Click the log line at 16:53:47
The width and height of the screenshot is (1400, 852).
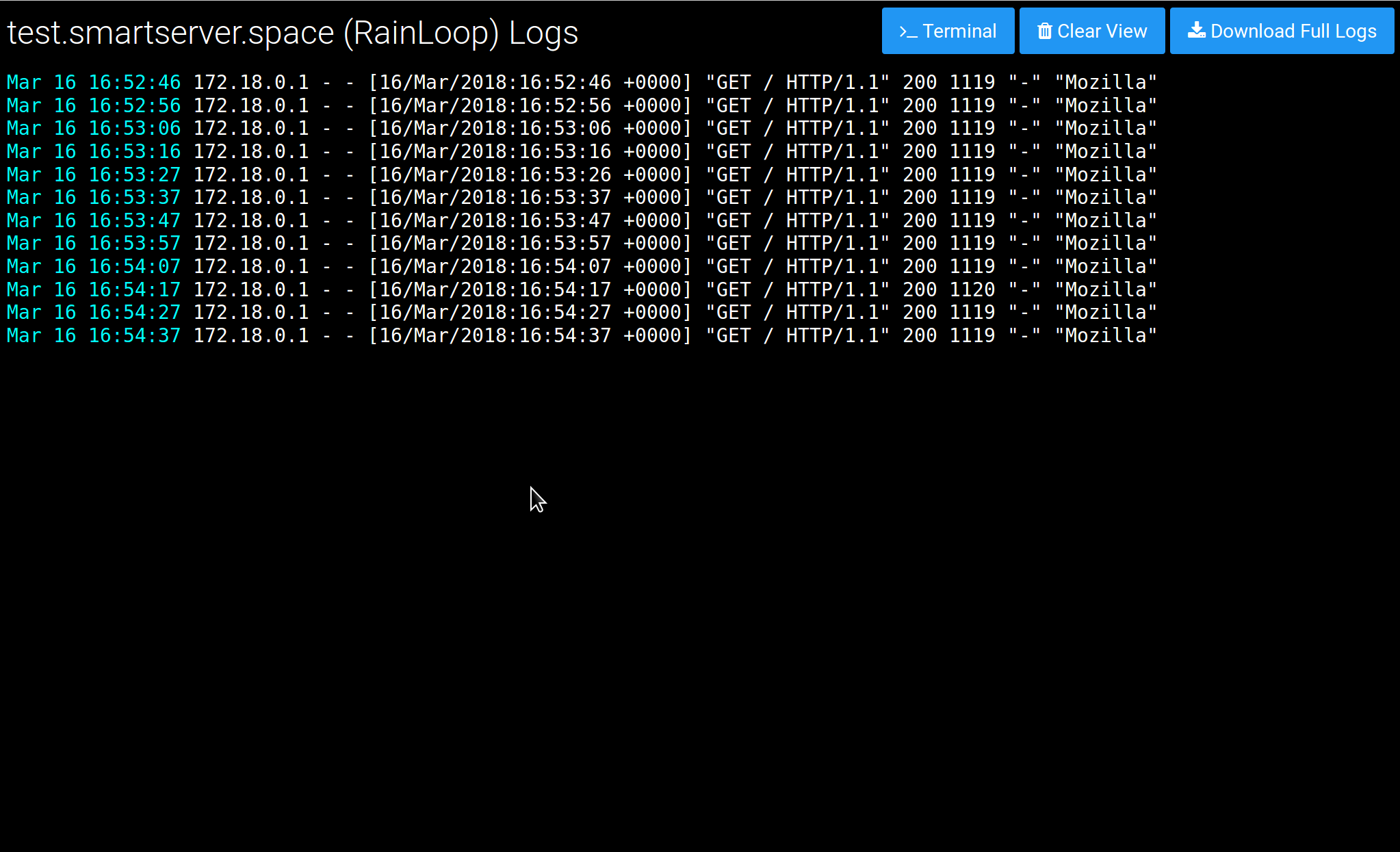tap(581, 221)
